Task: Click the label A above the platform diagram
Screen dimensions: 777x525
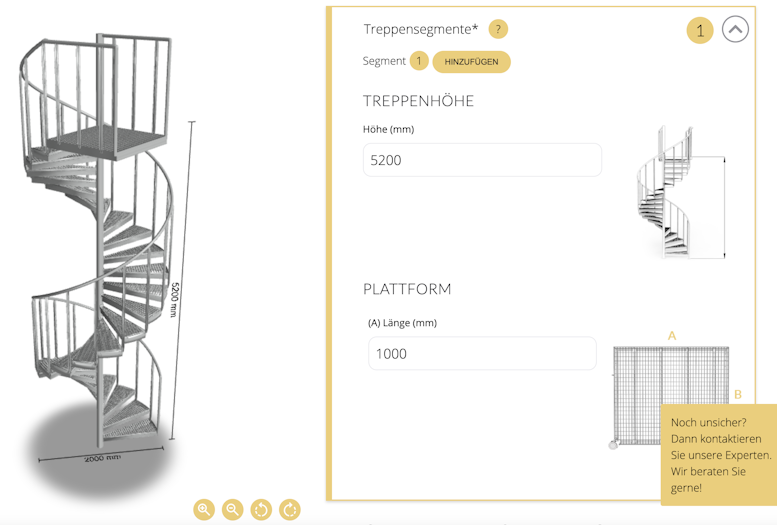Action: click(x=672, y=336)
